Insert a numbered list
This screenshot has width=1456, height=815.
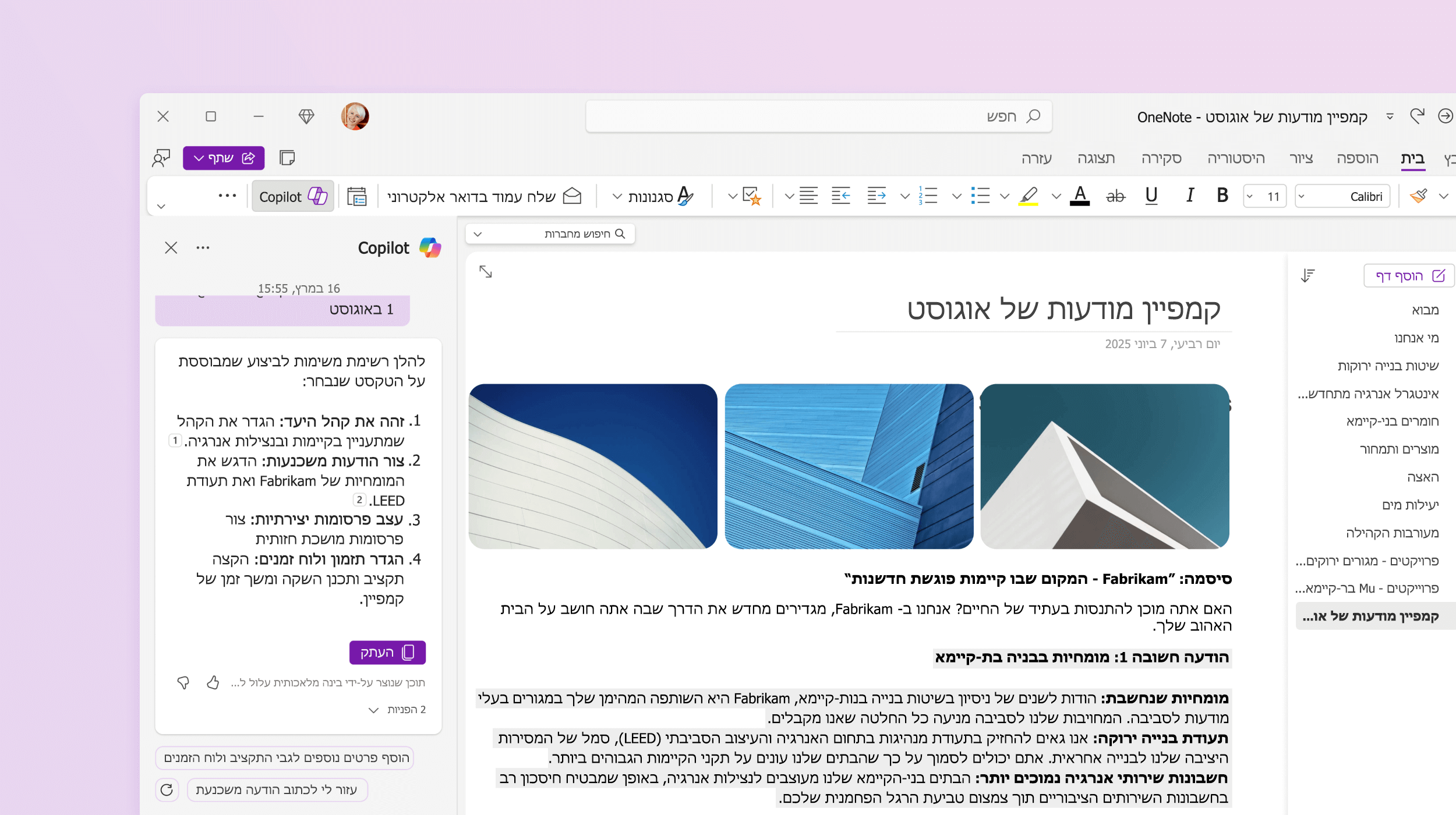[x=928, y=196]
